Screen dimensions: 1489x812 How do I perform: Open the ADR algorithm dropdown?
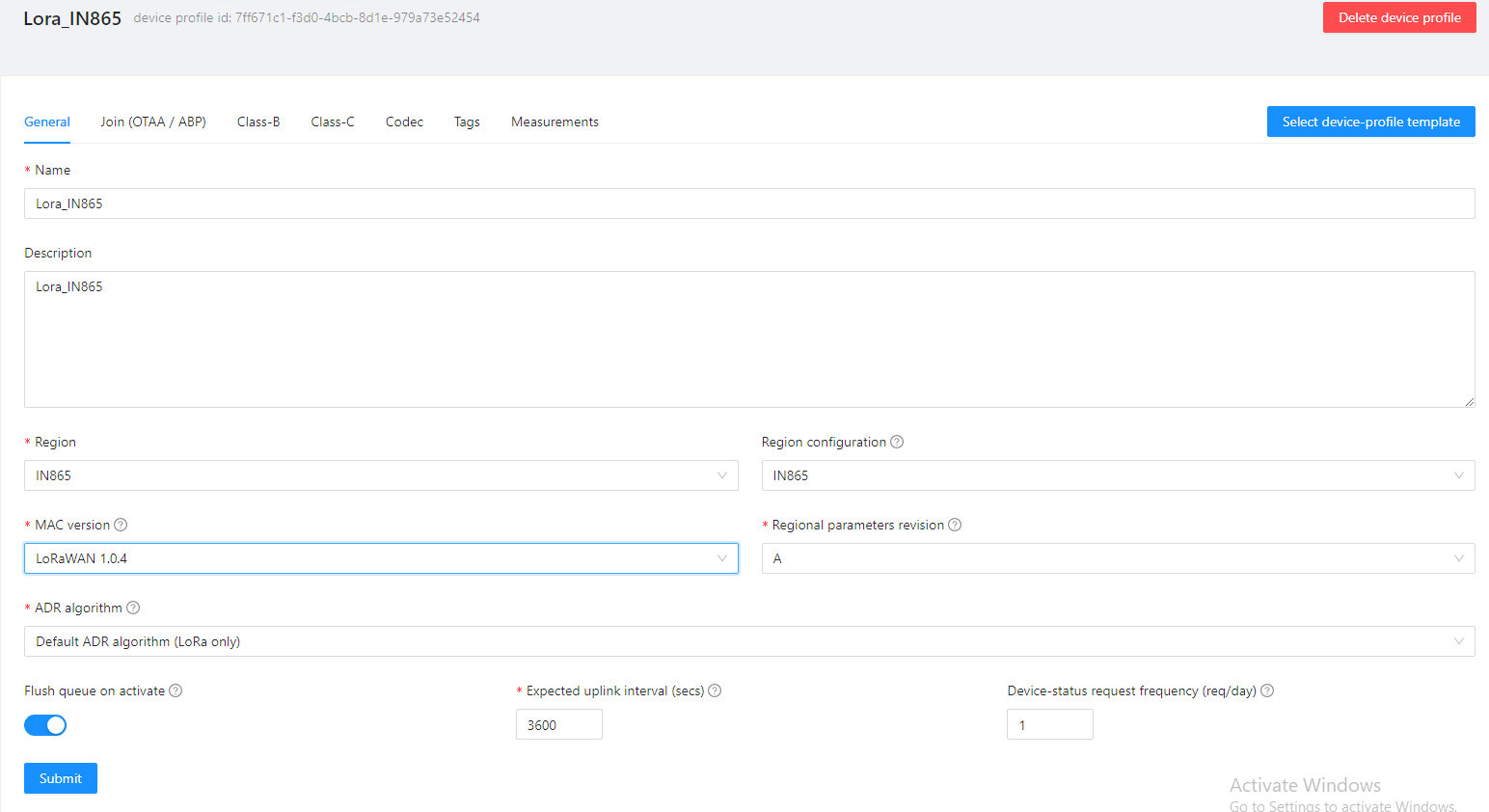point(749,641)
